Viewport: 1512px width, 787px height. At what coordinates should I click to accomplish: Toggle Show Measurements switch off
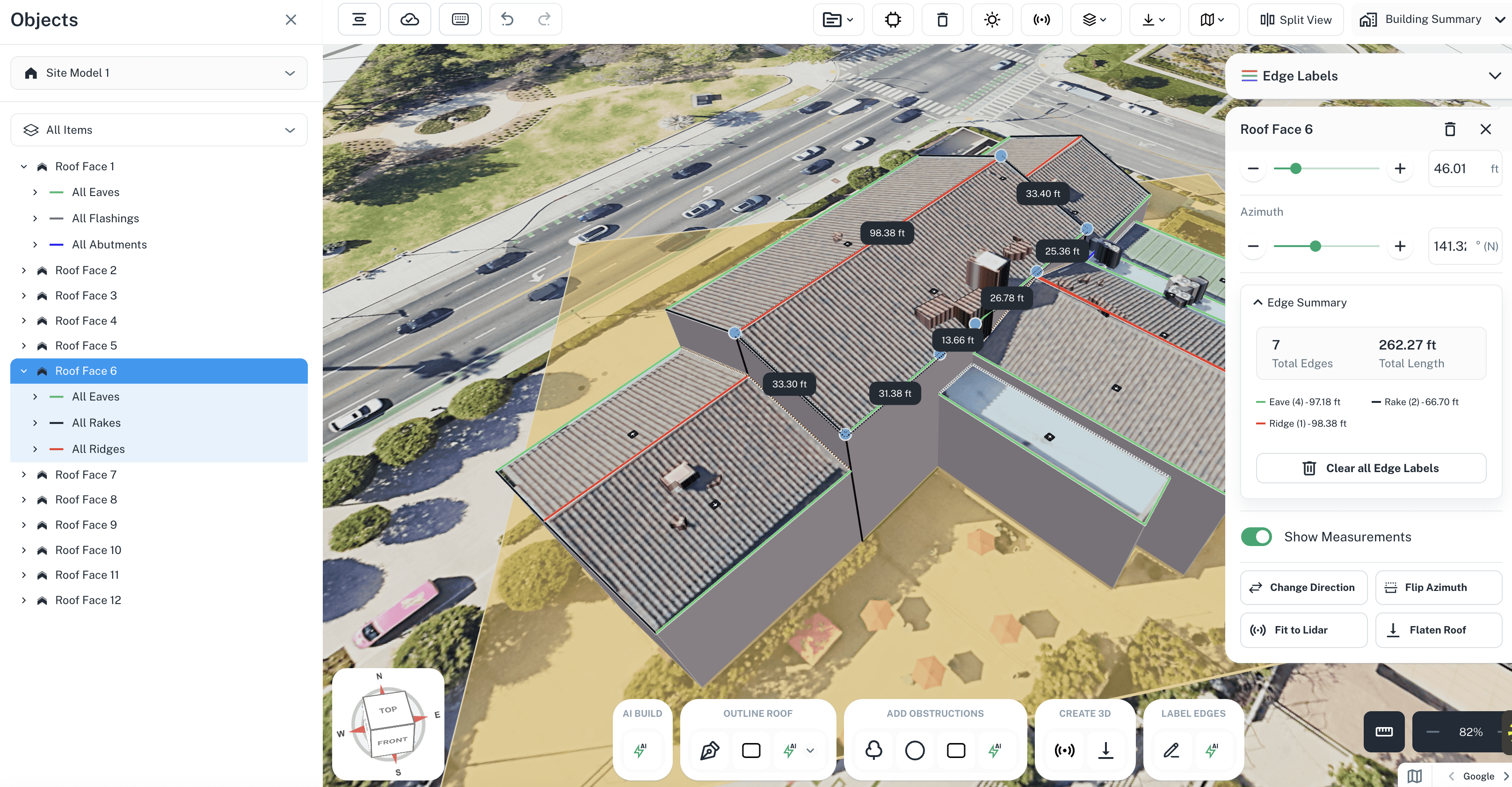1256,536
